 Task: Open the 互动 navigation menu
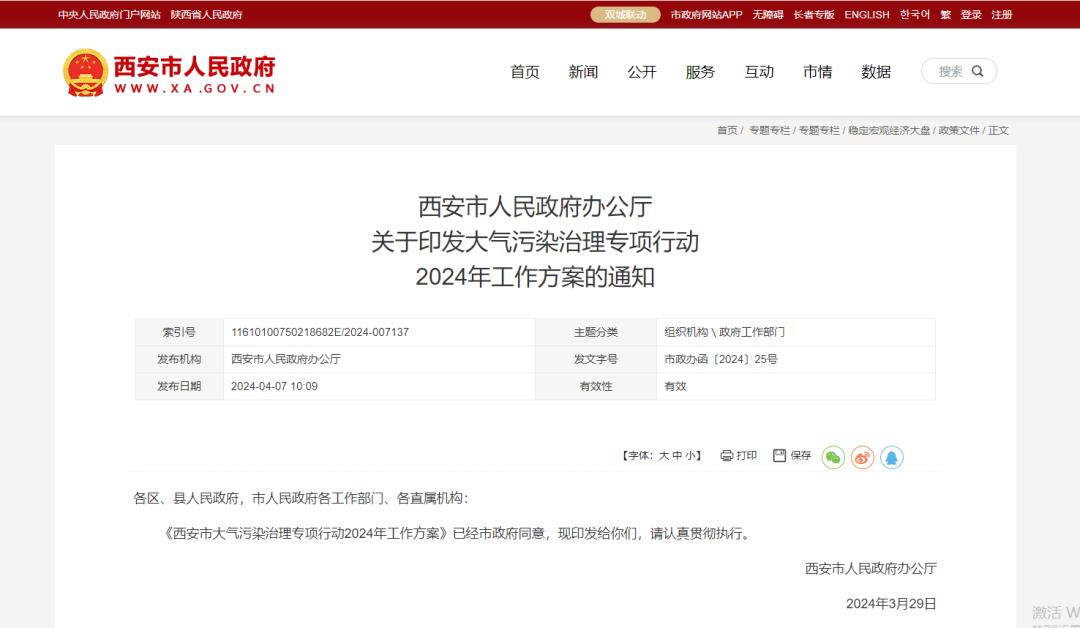tap(759, 72)
